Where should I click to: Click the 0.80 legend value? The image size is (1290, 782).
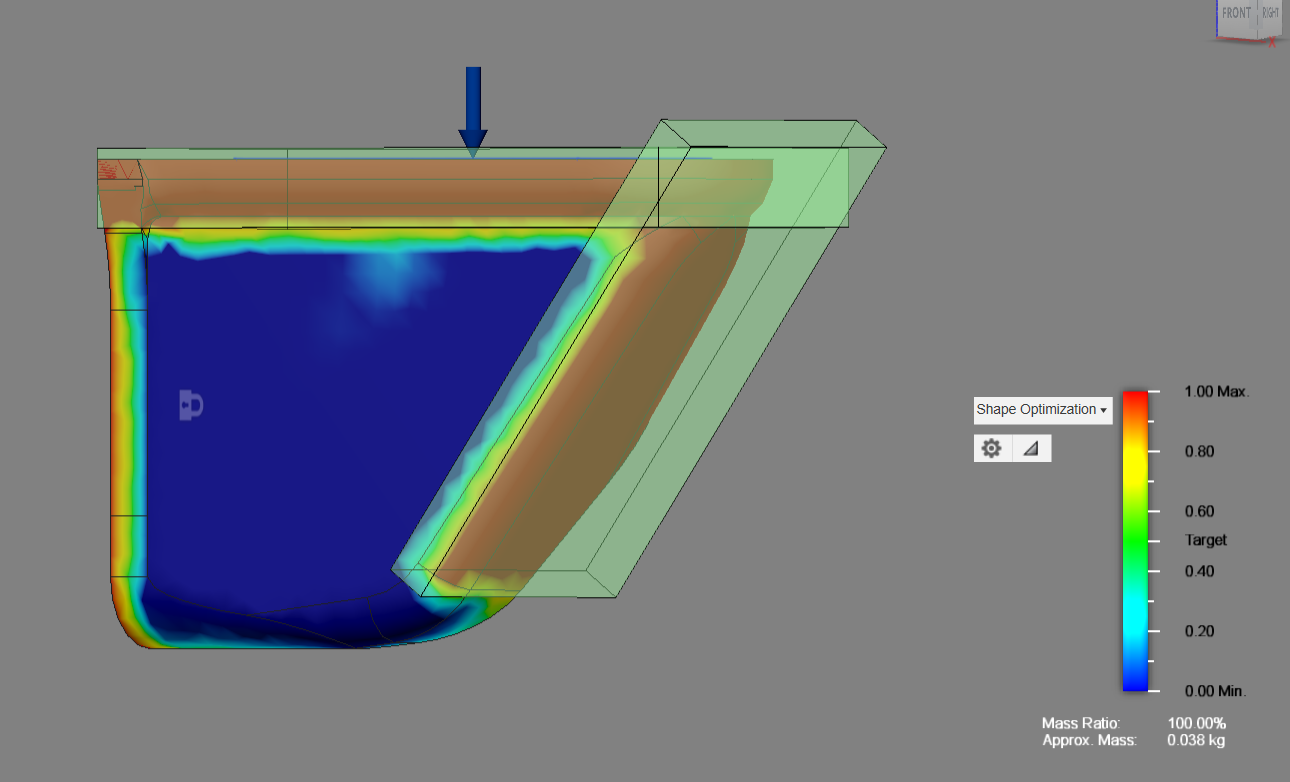click(1198, 451)
